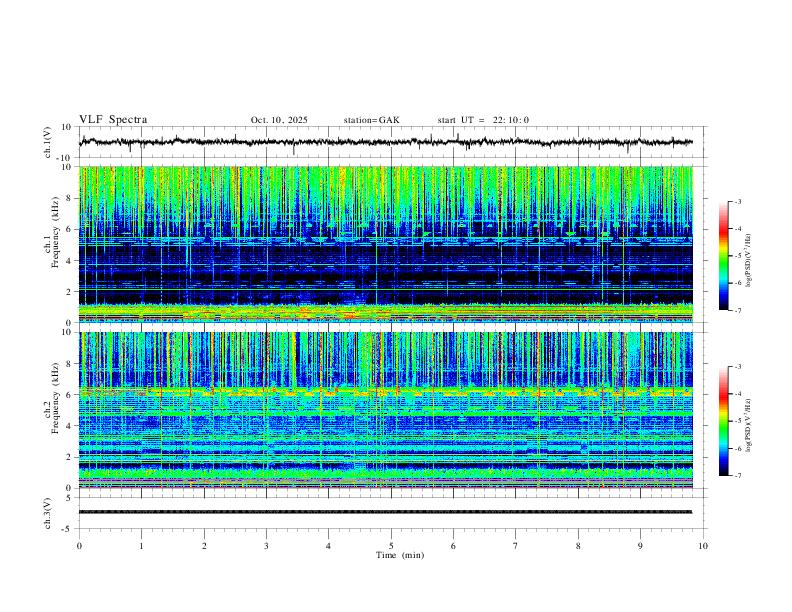
Task: Click the time axis tick label 3
Action: pos(266,546)
